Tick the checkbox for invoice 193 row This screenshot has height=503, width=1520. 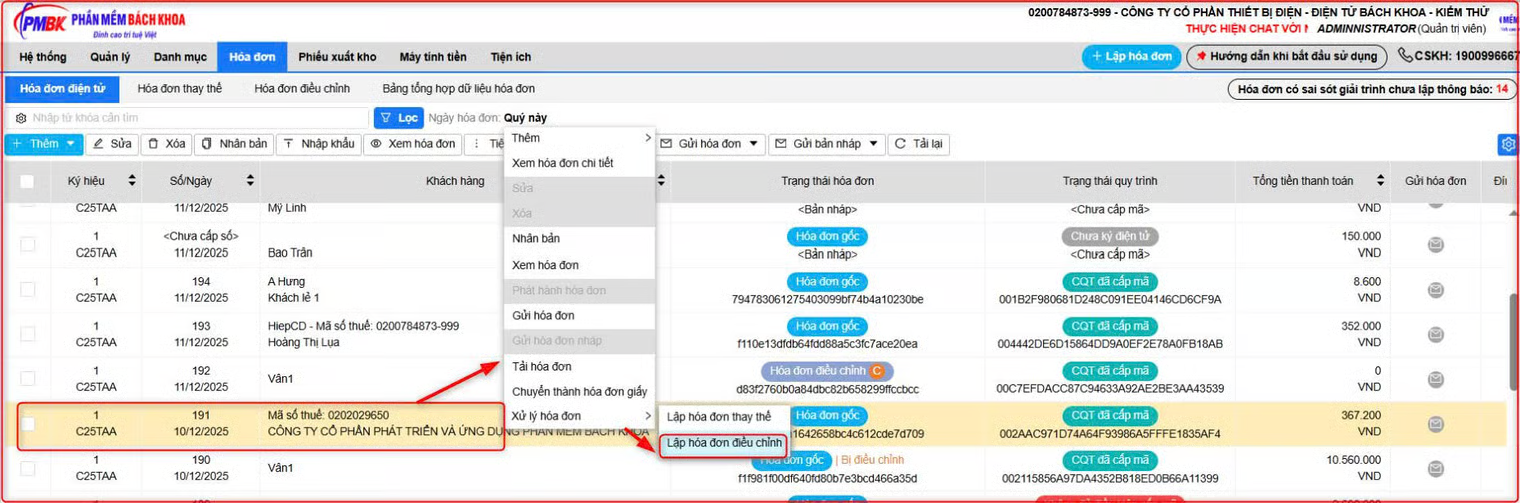28,334
